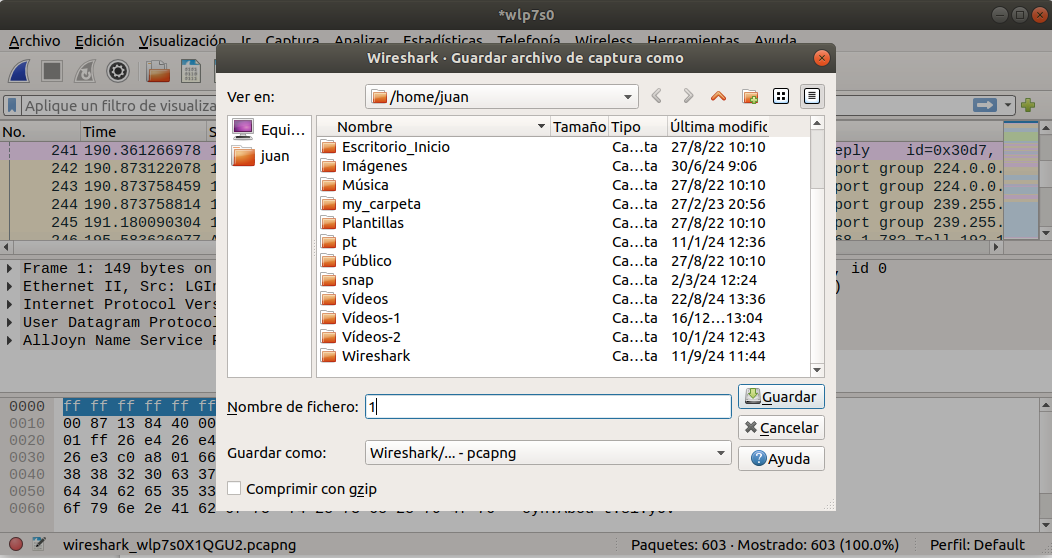Open the Archivo menu
1052x558 pixels.
[x=34, y=41]
